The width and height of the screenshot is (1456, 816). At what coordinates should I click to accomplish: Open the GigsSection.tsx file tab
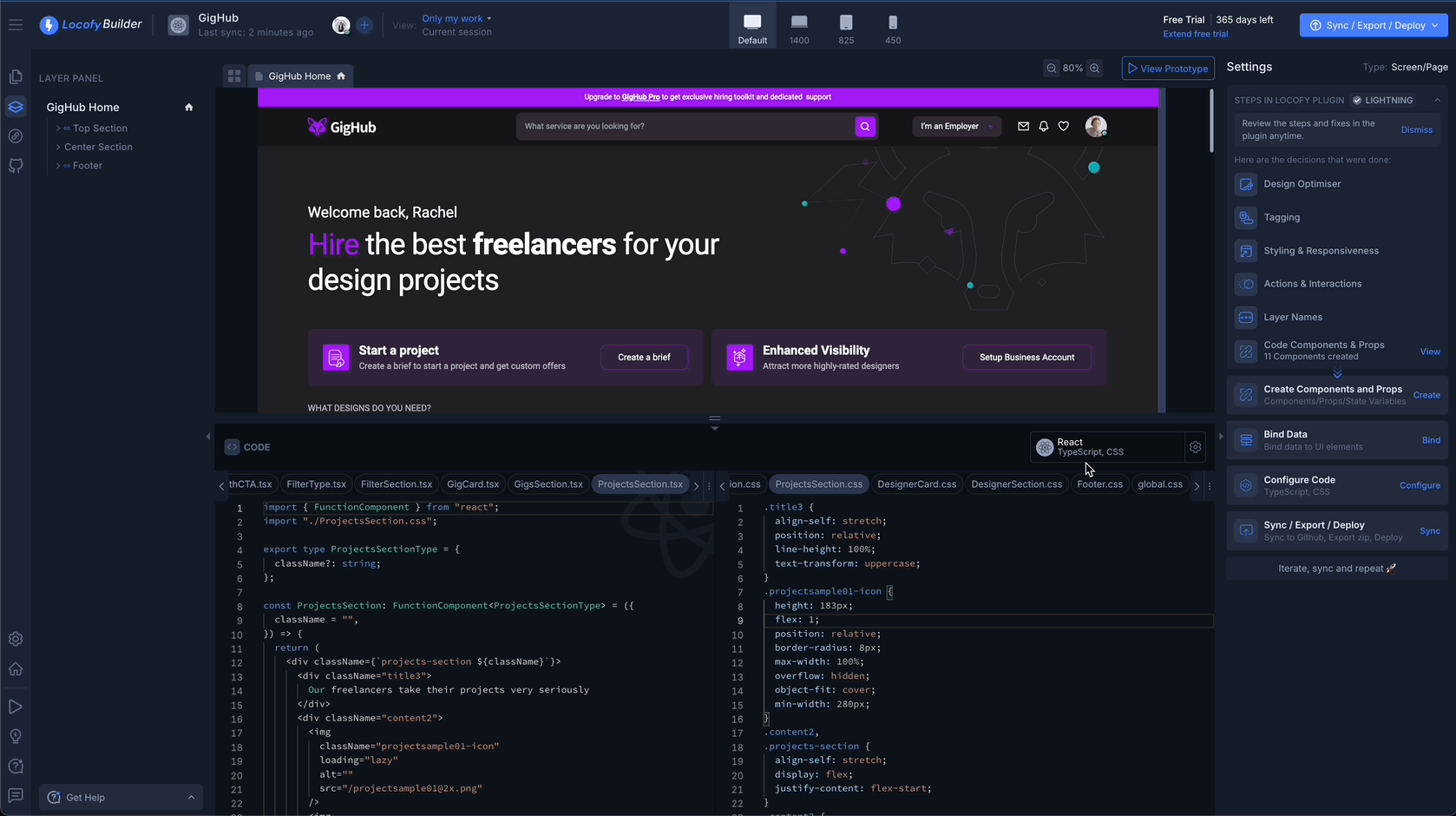click(x=548, y=484)
